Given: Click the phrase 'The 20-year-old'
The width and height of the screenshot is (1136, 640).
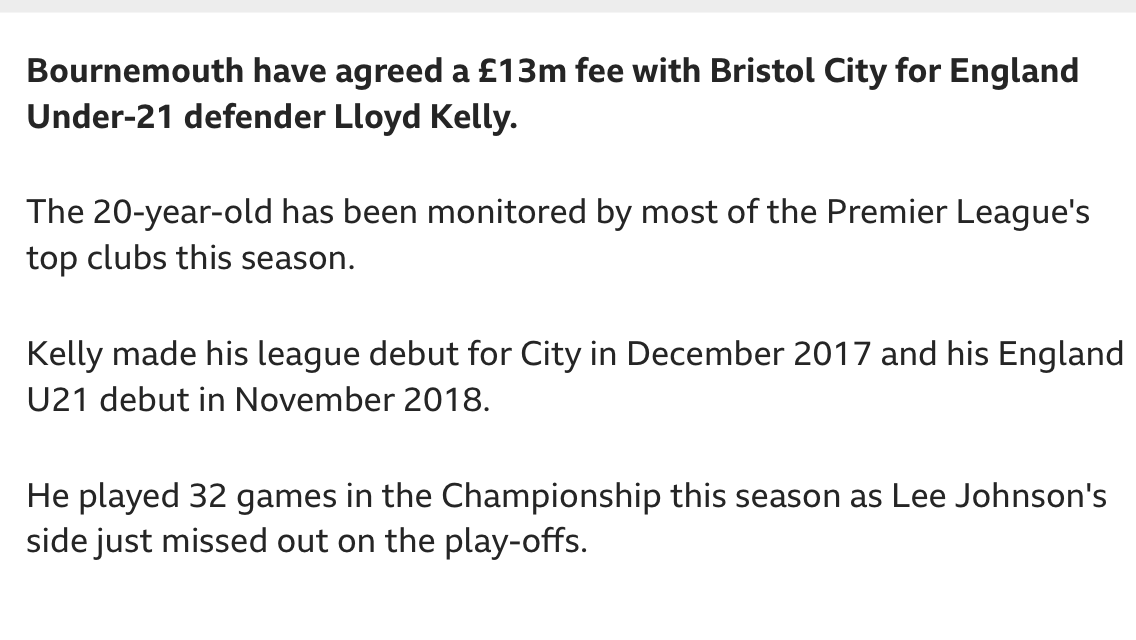Looking at the screenshot, I should pos(149,213).
